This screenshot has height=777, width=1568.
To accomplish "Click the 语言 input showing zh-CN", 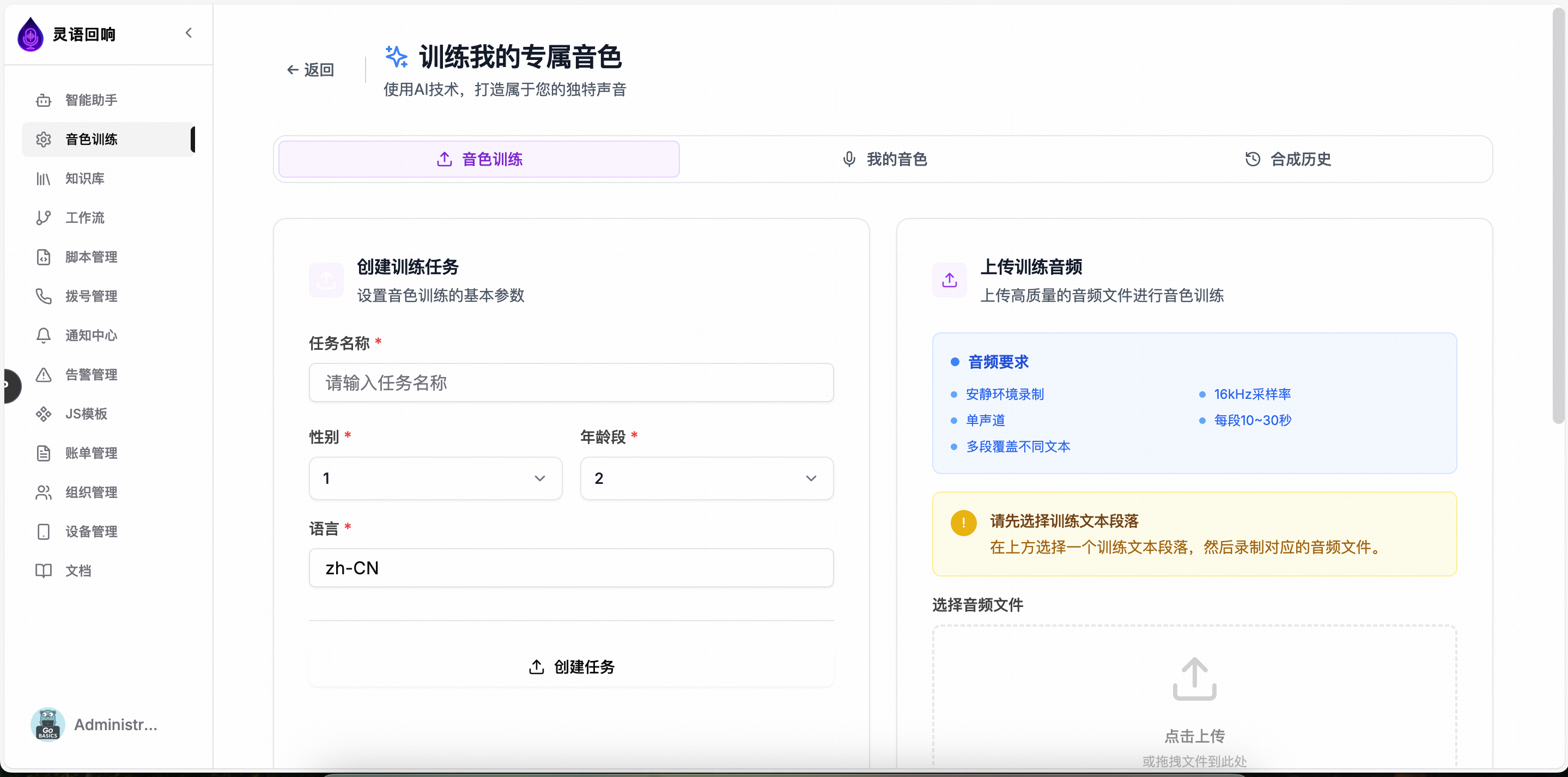I will pos(571,568).
